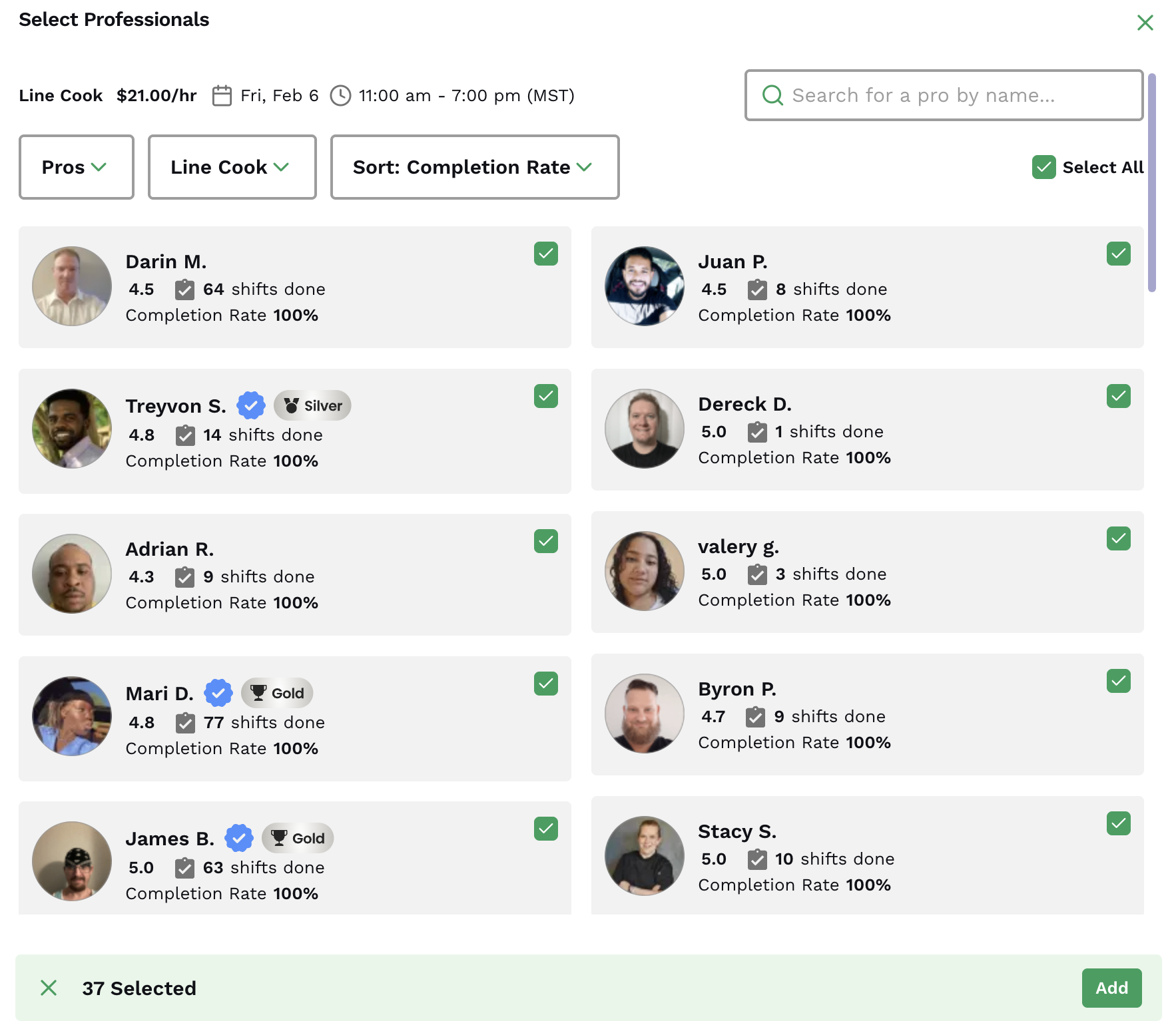Click the Silver medal badge on Treyvon S.

[312, 405]
